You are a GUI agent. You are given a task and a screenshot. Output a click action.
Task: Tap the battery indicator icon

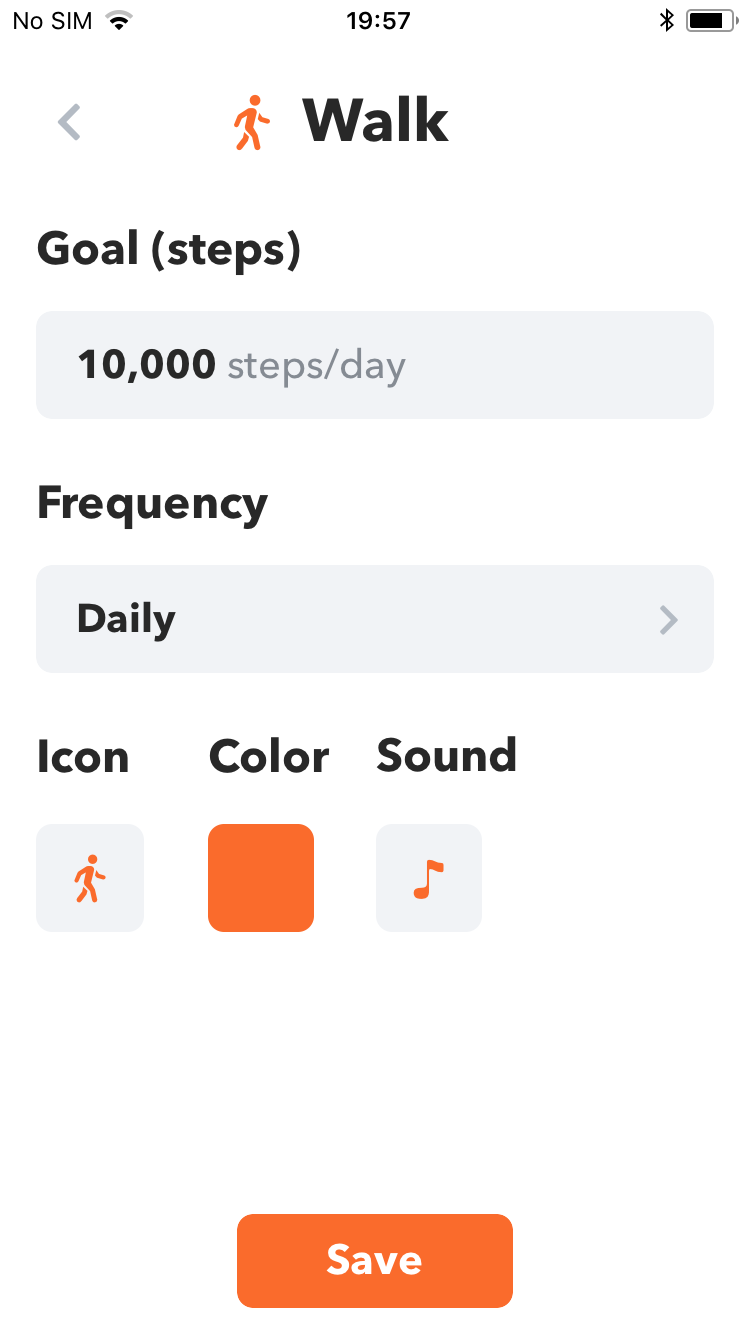(x=711, y=20)
